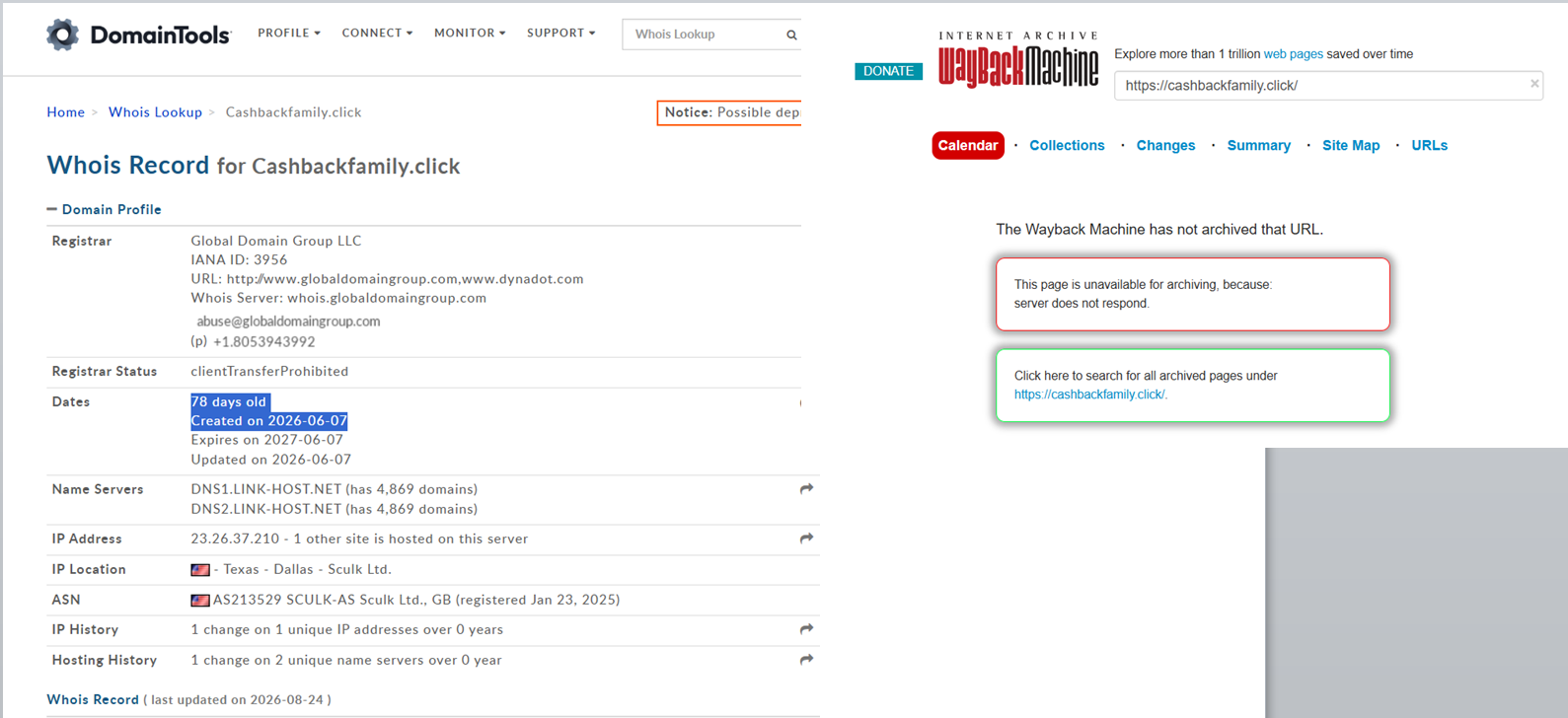Switch to the Changes tab

point(1165,145)
